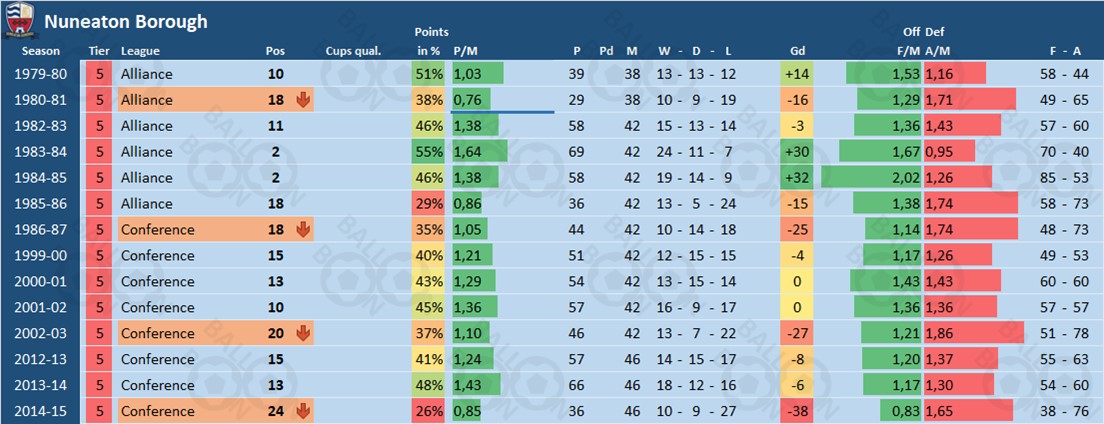Click the relegation arrow for 1986-87
This screenshot has width=1104, height=424.
point(303,230)
